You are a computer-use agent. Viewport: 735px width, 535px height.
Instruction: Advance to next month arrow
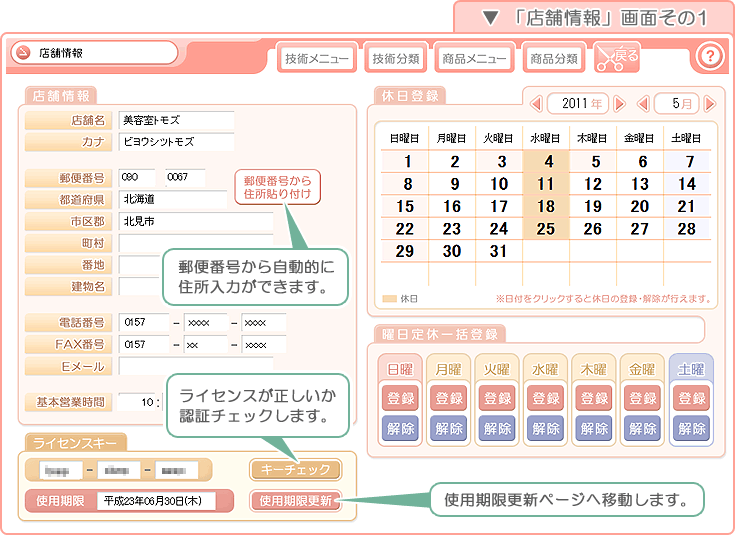click(709, 103)
